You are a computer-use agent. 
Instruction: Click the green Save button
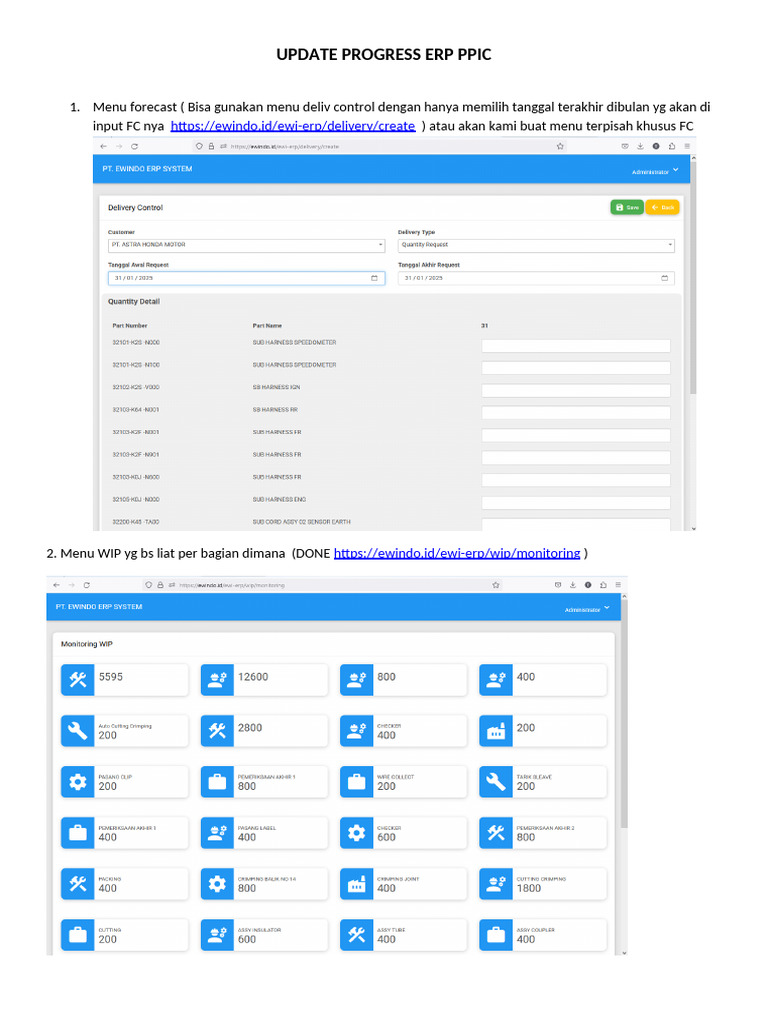(627, 207)
